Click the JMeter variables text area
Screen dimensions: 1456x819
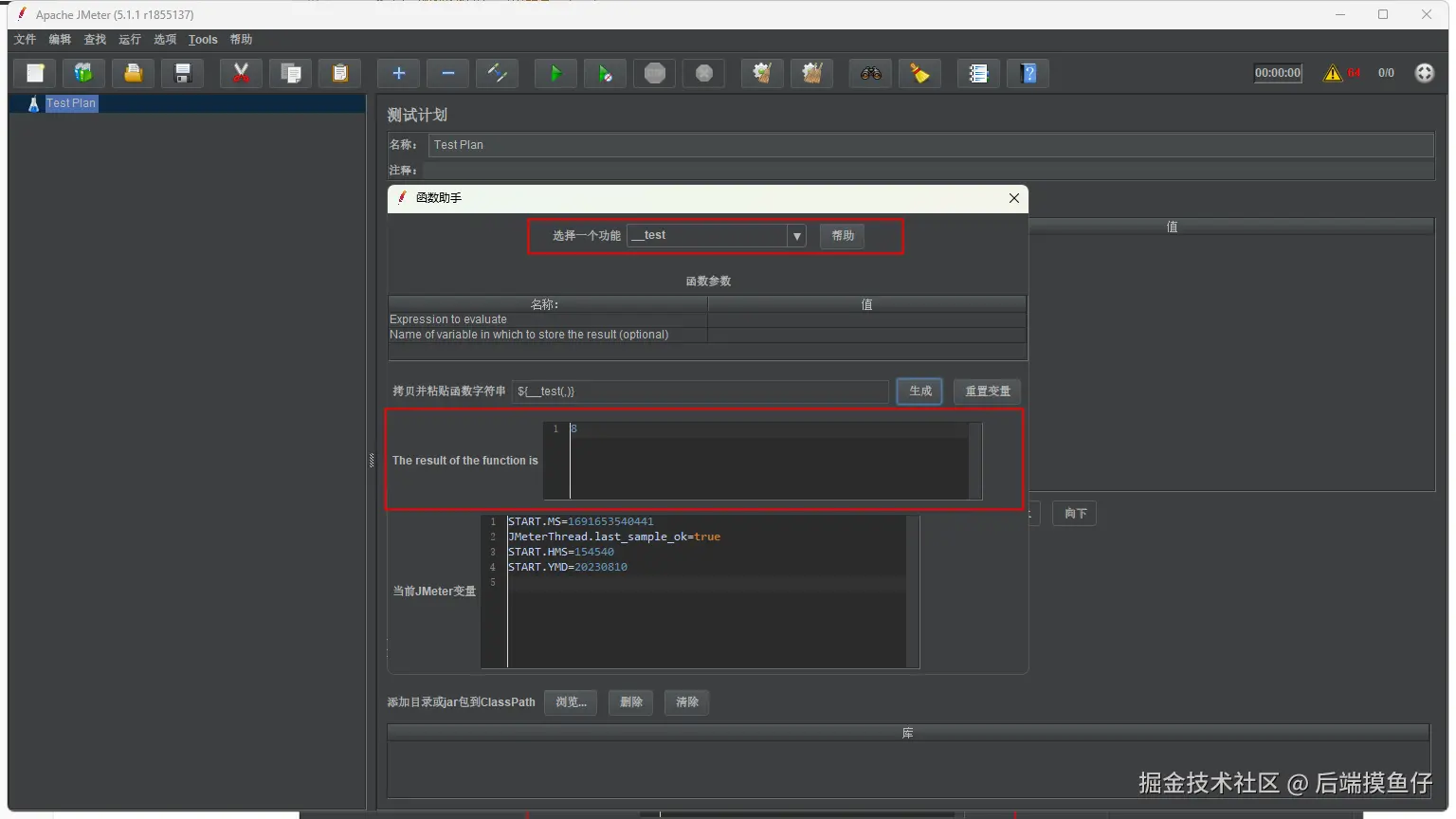pos(700,591)
